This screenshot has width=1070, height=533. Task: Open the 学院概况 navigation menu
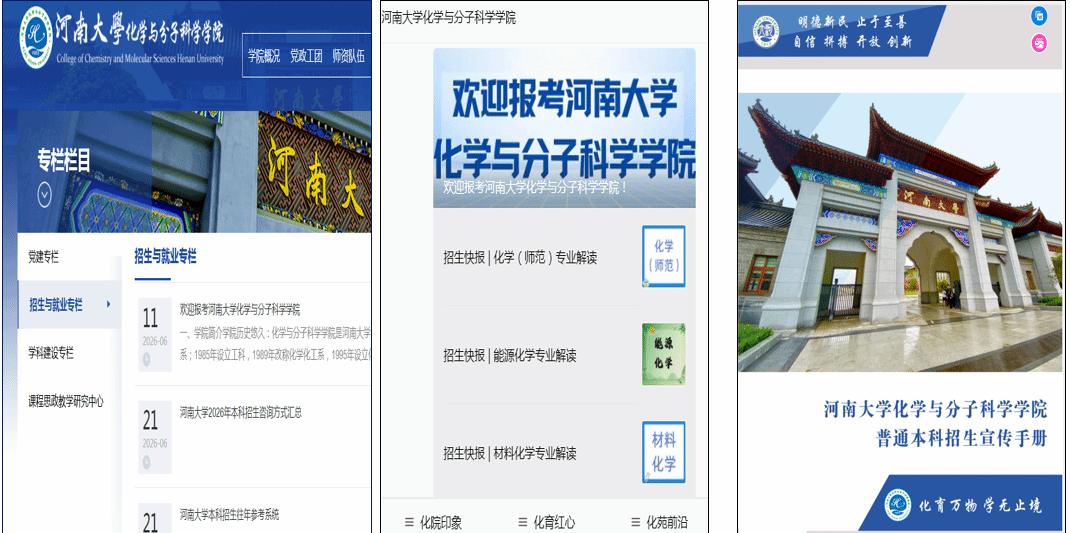click(264, 56)
